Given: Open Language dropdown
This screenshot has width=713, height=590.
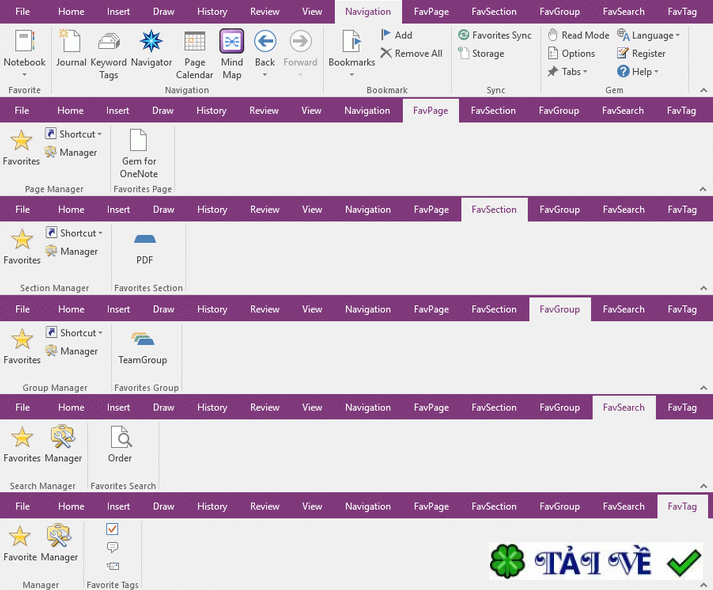Looking at the screenshot, I should coord(648,35).
